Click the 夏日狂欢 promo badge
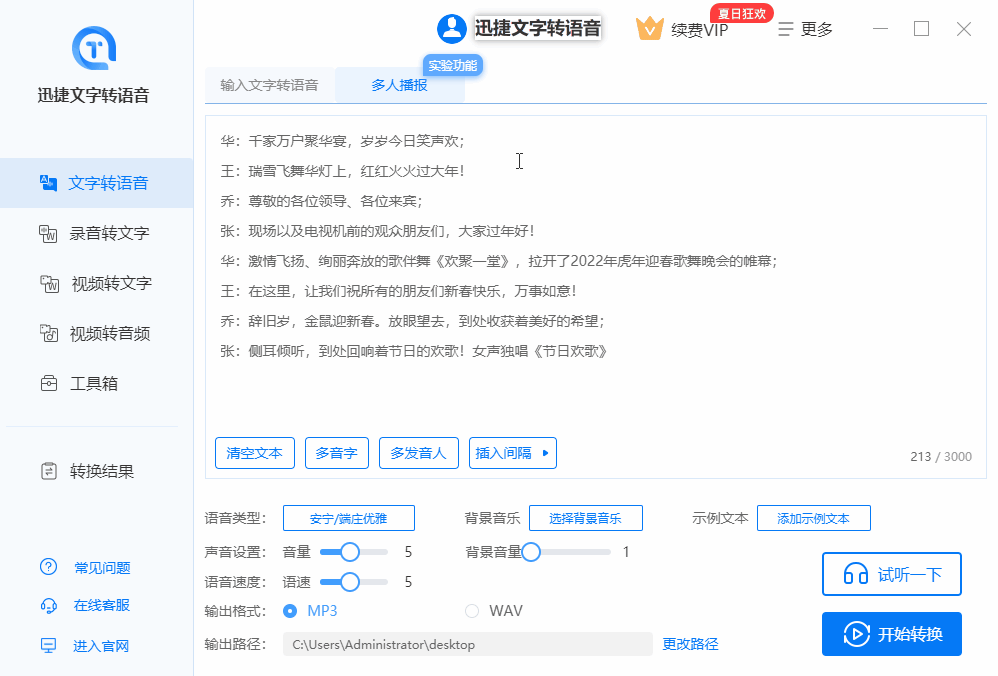Screen dimensions: 998x676 point(741,13)
